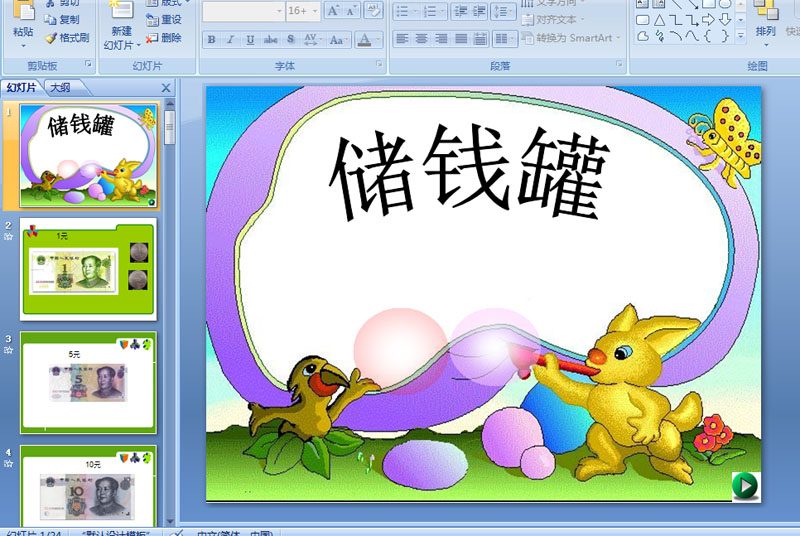800x536 pixels.
Task: Apply text shadow with S button
Action: pyautogui.click(x=290, y=39)
